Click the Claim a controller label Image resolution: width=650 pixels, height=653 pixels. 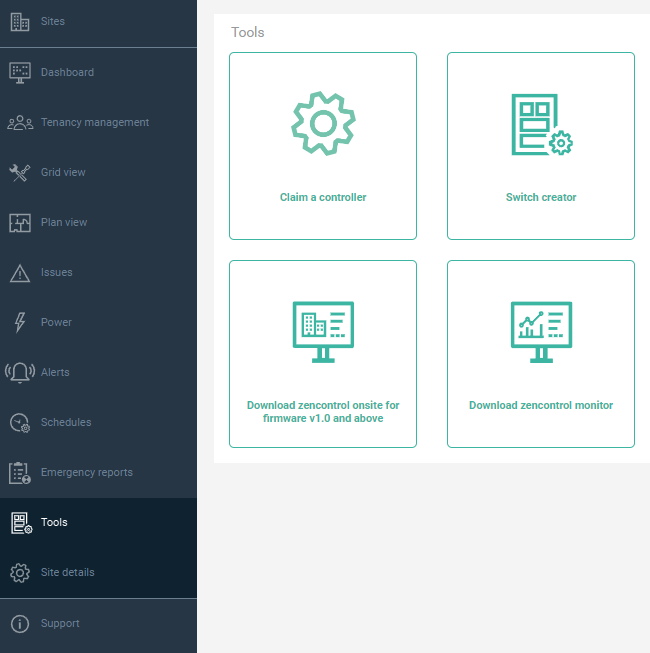pyautogui.click(x=323, y=197)
